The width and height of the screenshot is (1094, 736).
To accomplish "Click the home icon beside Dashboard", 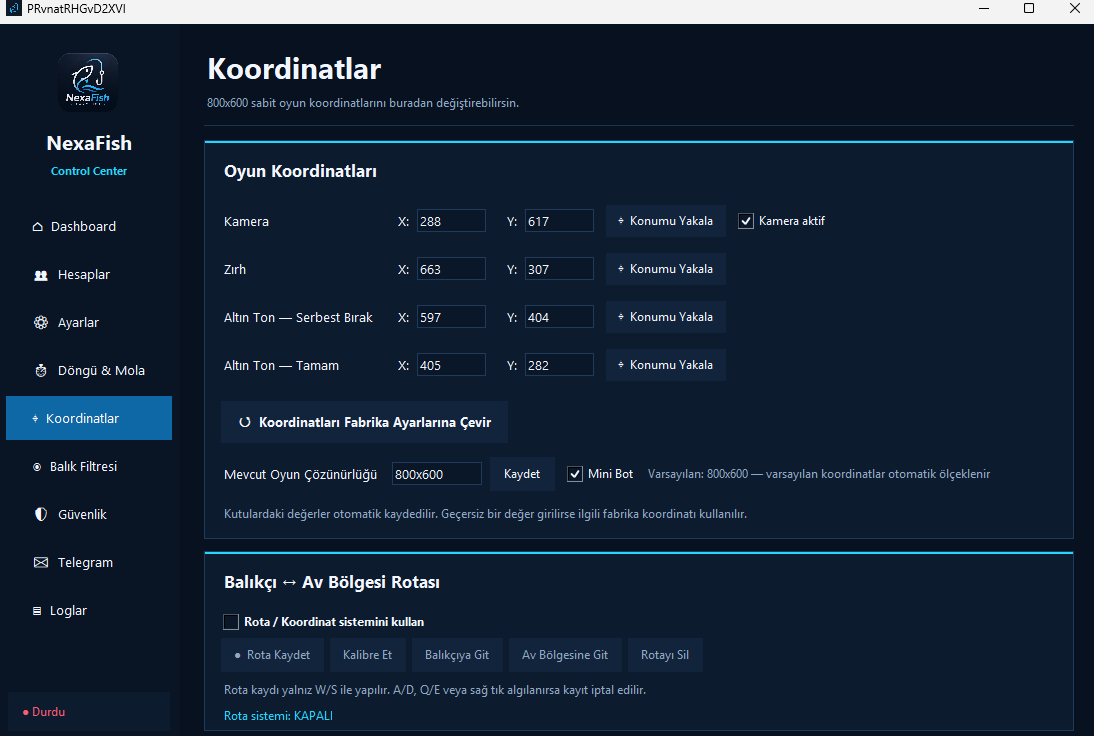I will pyautogui.click(x=38, y=227).
